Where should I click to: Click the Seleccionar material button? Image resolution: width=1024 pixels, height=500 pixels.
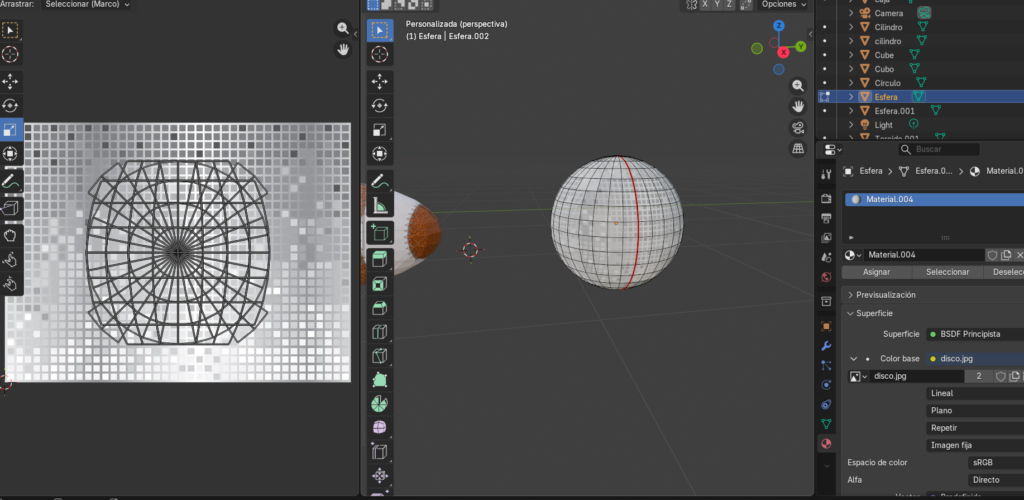click(x=947, y=272)
